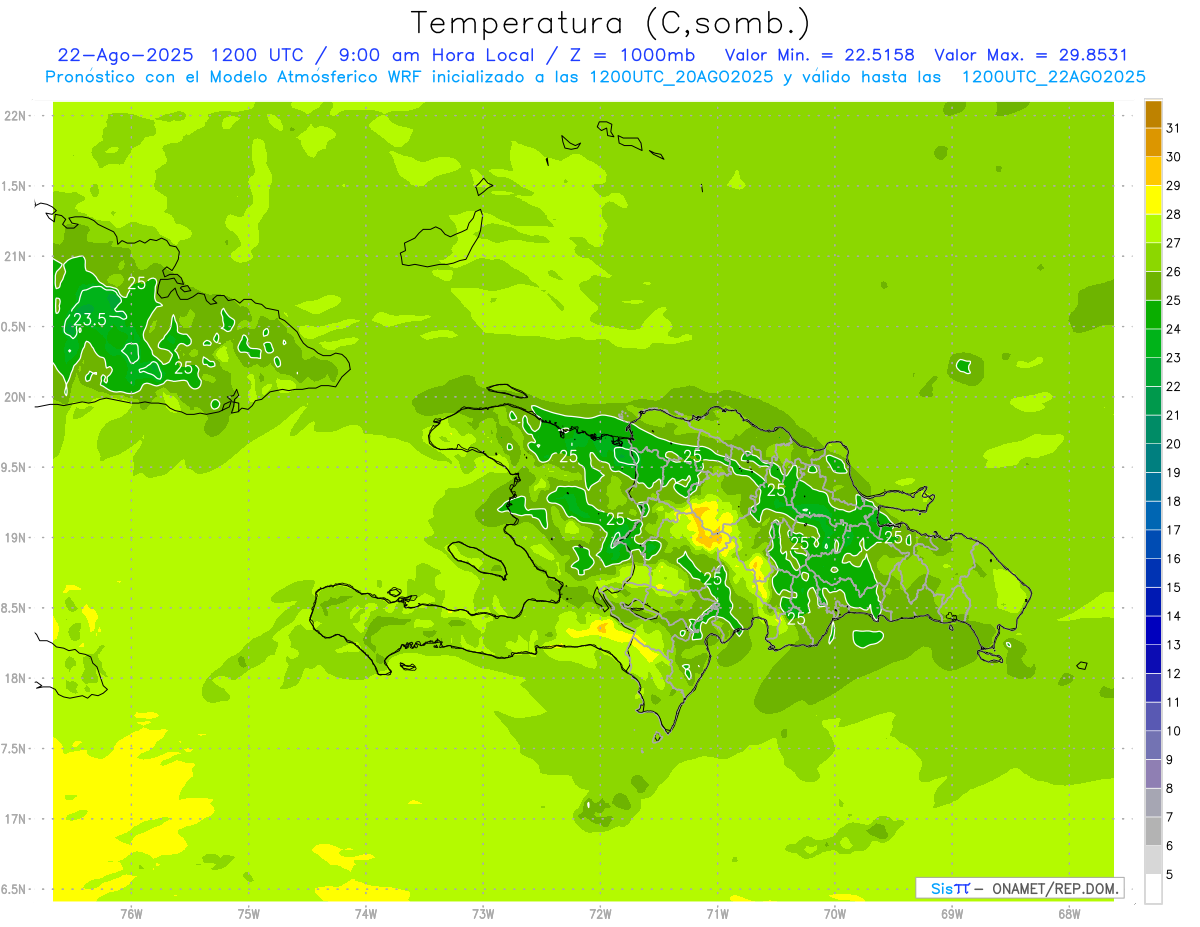Select the 71W longitude axis label
Viewport: 1200px width, 927px height.
pos(716,914)
